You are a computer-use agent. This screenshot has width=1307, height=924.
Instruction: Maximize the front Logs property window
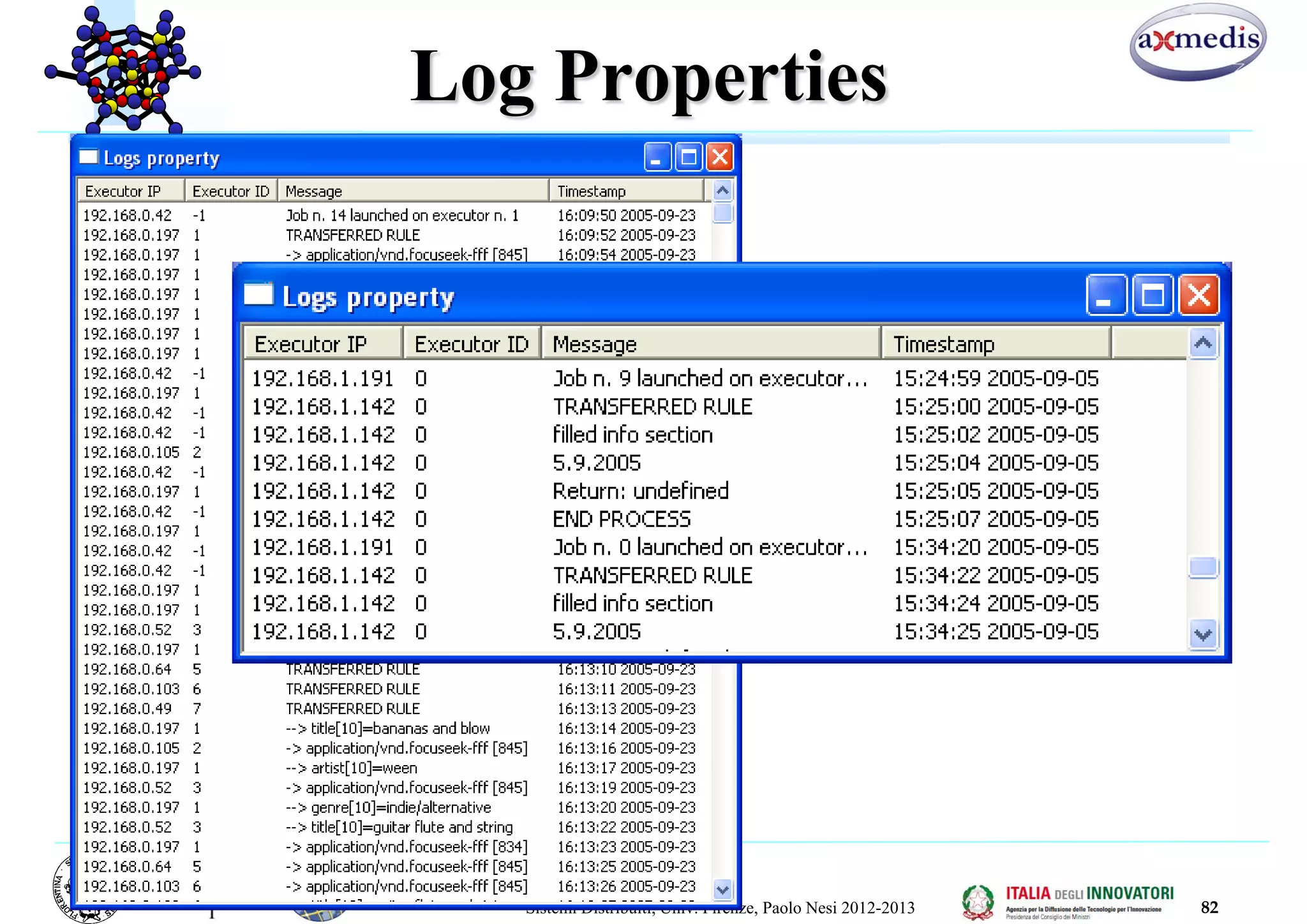tap(1152, 295)
